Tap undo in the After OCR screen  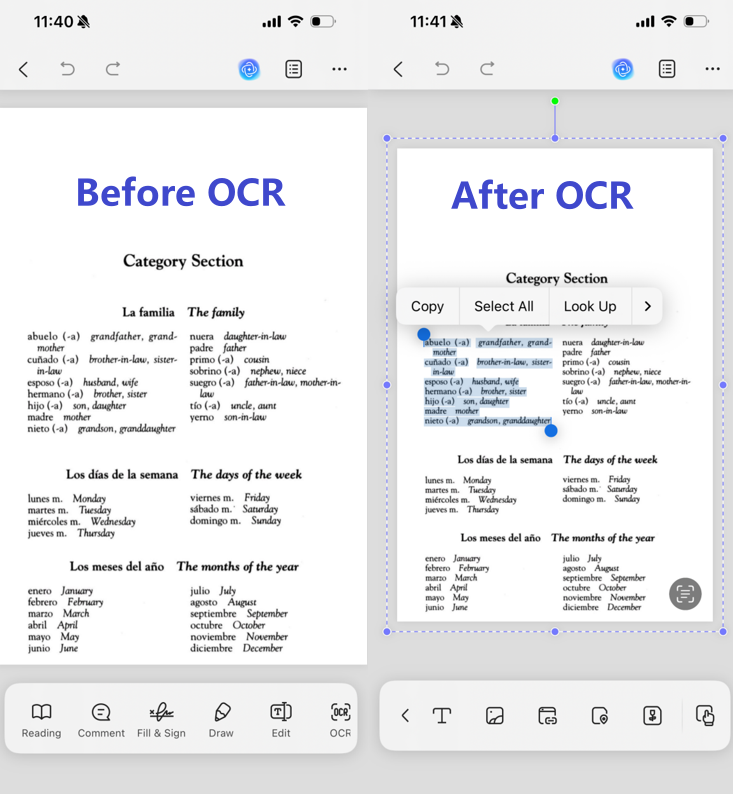coord(442,69)
